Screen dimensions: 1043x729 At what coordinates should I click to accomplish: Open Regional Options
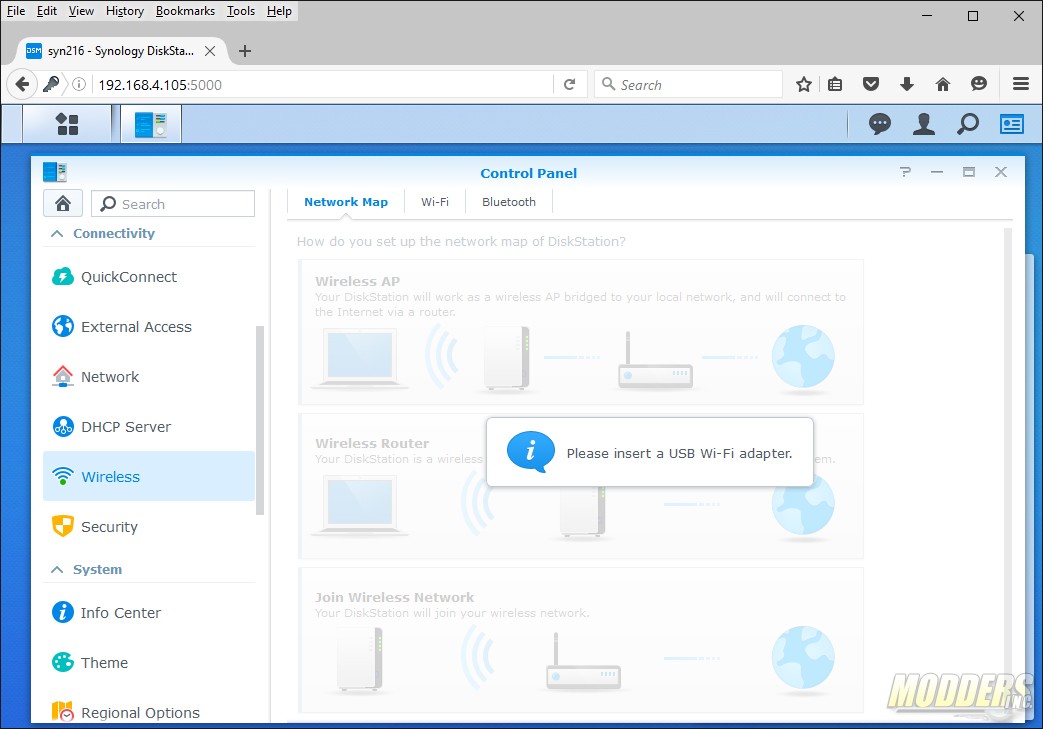(x=149, y=712)
